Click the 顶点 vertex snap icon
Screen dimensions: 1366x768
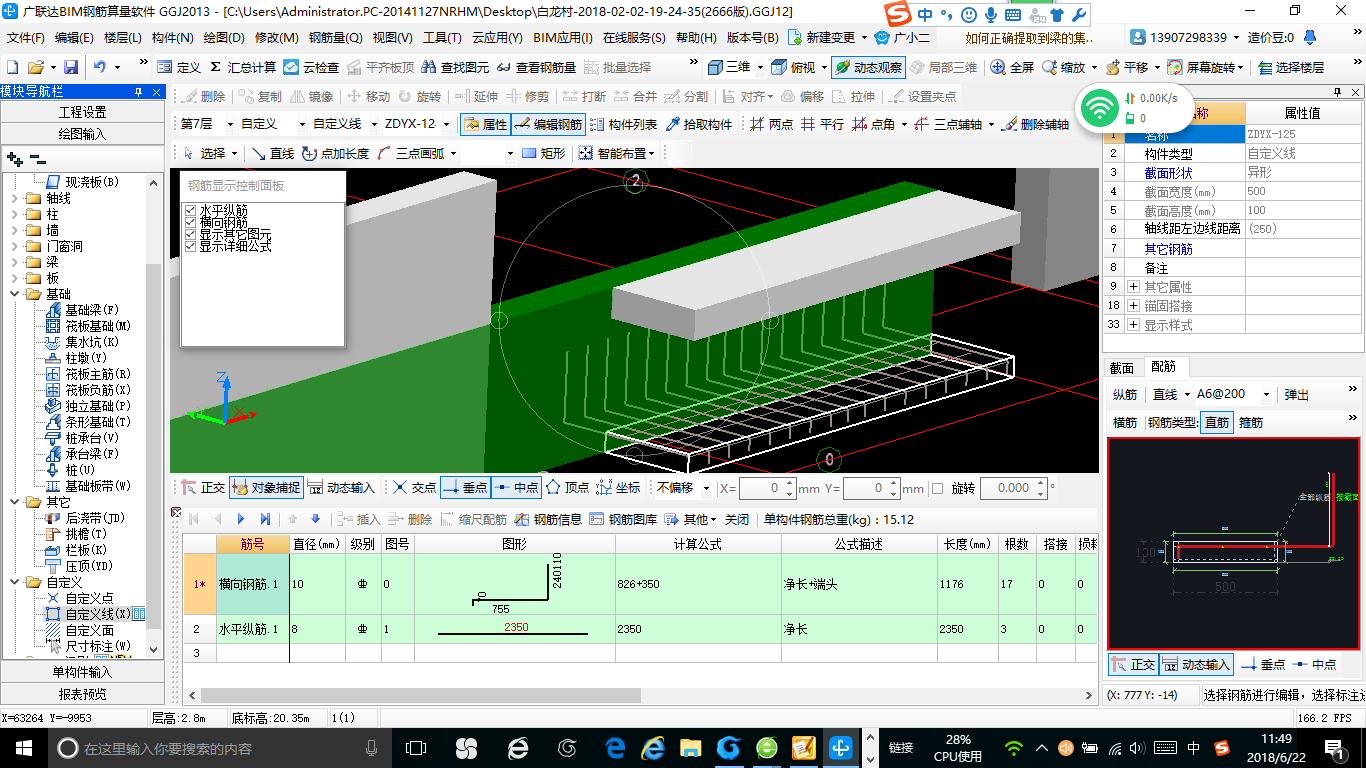click(567, 488)
